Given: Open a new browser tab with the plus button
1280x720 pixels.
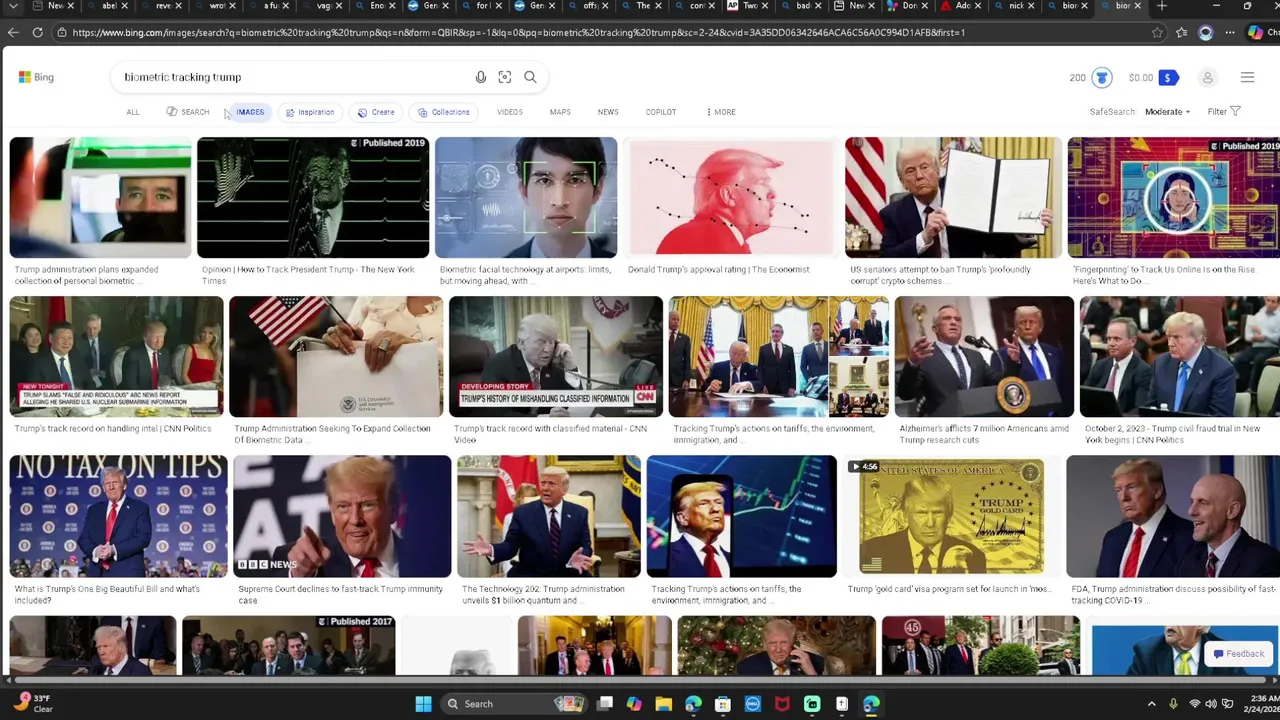Looking at the screenshot, I should (x=1161, y=6).
